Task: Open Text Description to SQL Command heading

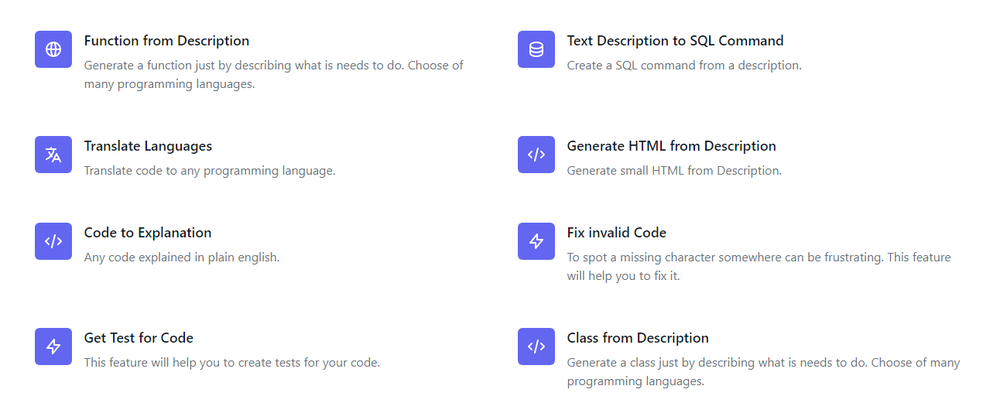Action: tap(675, 41)
